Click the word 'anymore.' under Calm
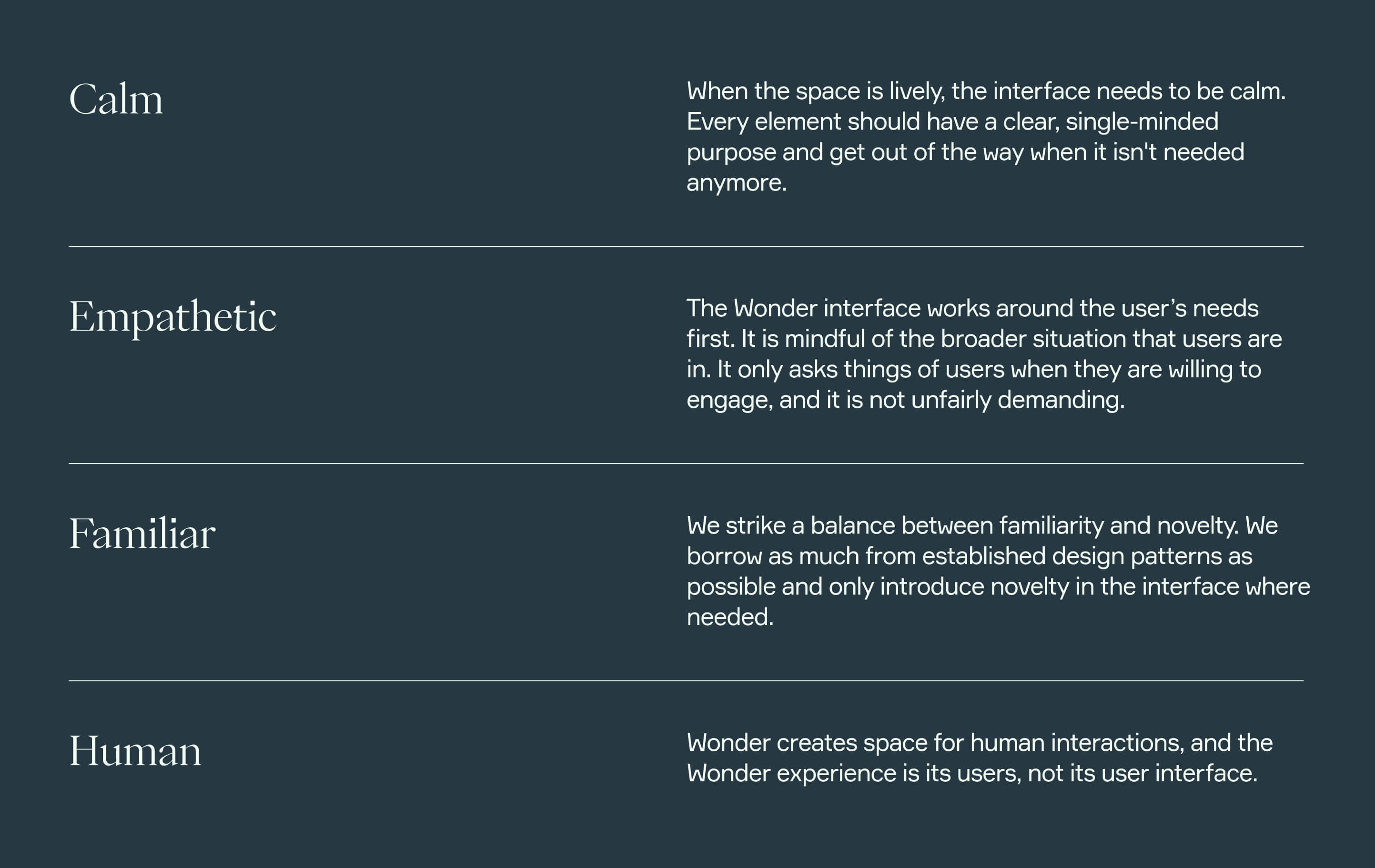The width and height of the screenshot is (1375, 868). [x=737, y=183]
